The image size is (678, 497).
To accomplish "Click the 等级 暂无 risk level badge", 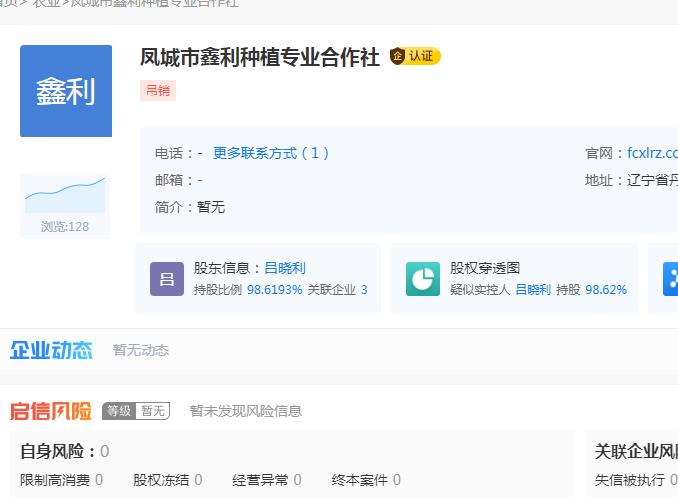I will coord(136,411).
